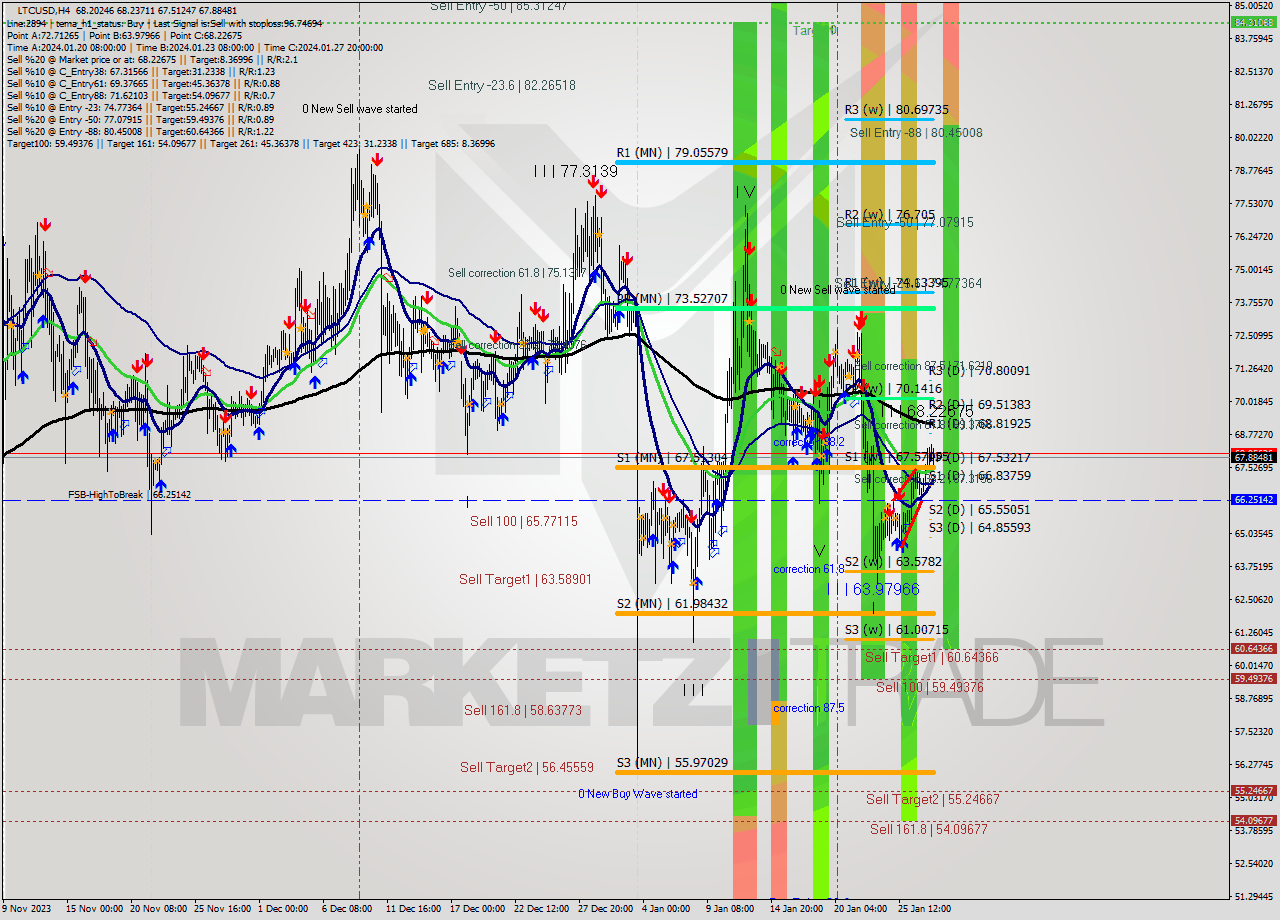Click the 'I I I 77.8139' wave label
This screenshot has width=1280, height=920.
click(x=575, y=171)
